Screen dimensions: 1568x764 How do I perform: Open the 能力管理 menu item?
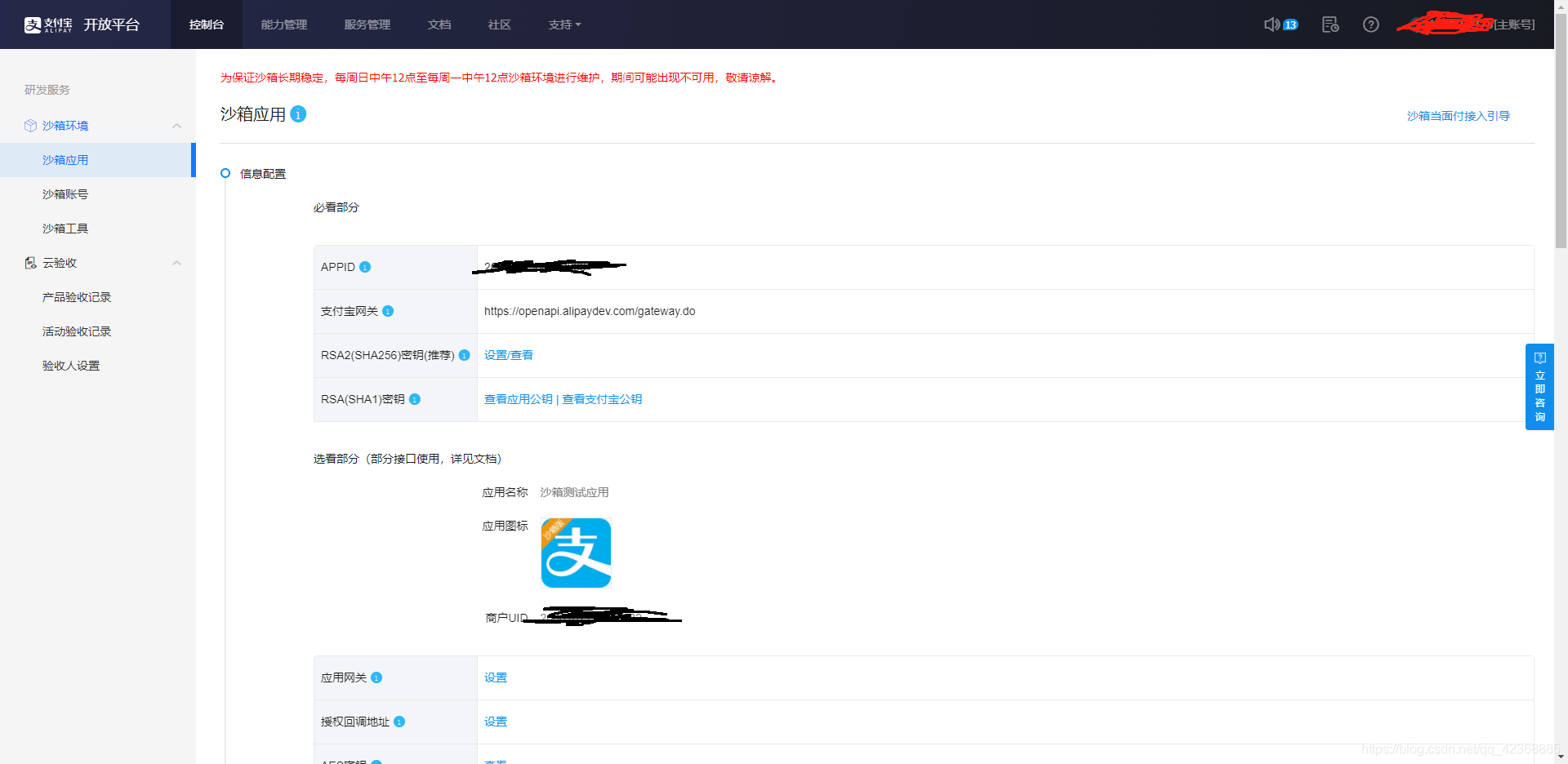coord(284,24)
